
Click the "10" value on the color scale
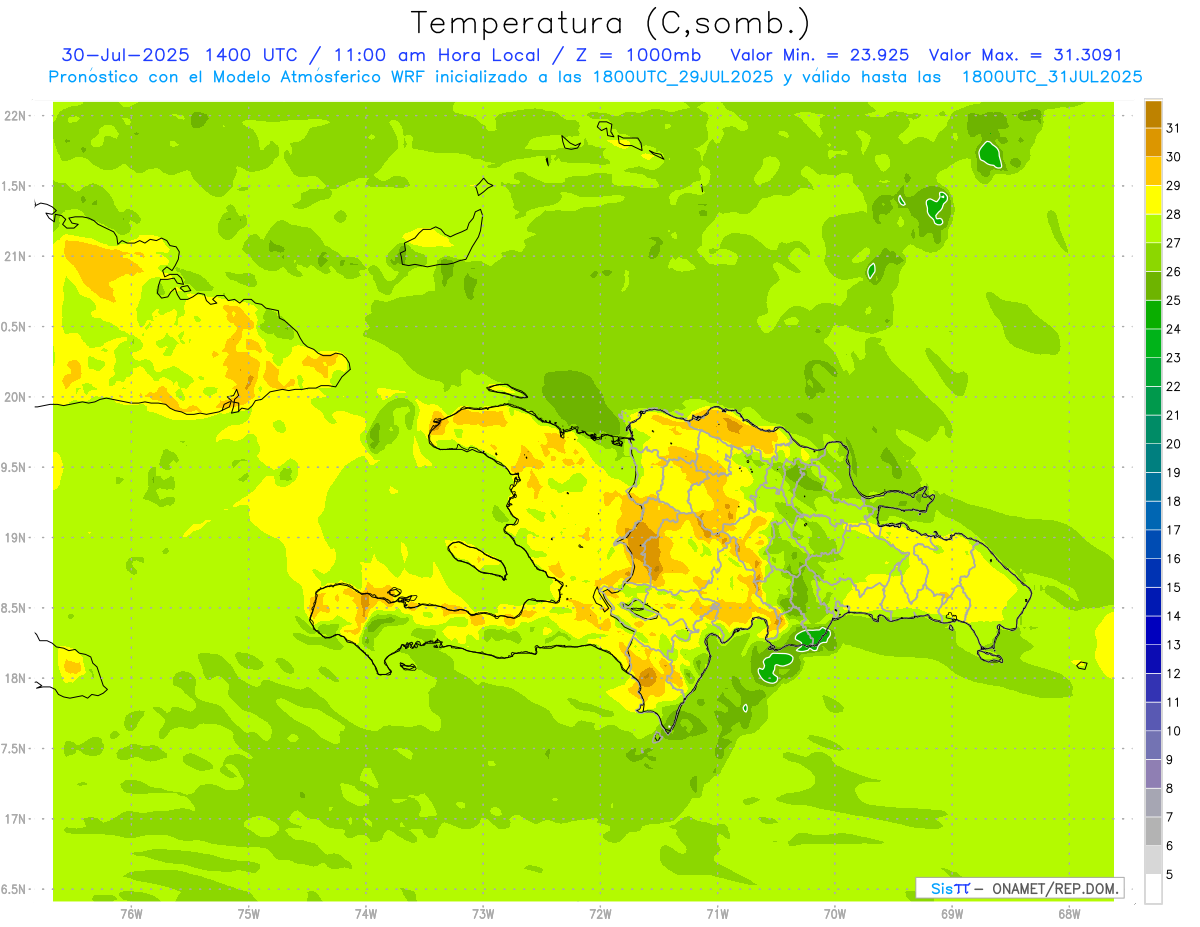(1174, 731)
